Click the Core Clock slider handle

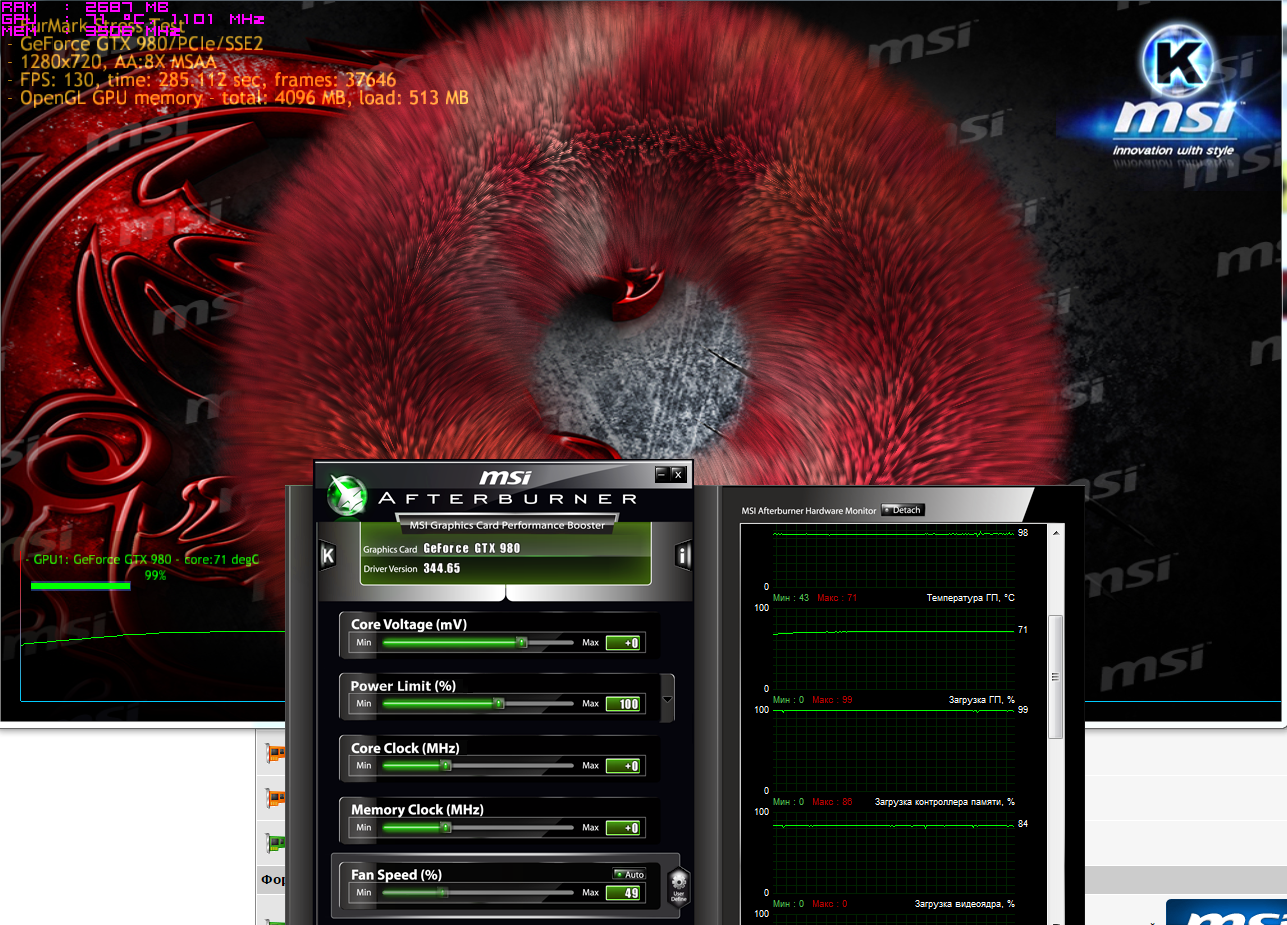(446, 766)
